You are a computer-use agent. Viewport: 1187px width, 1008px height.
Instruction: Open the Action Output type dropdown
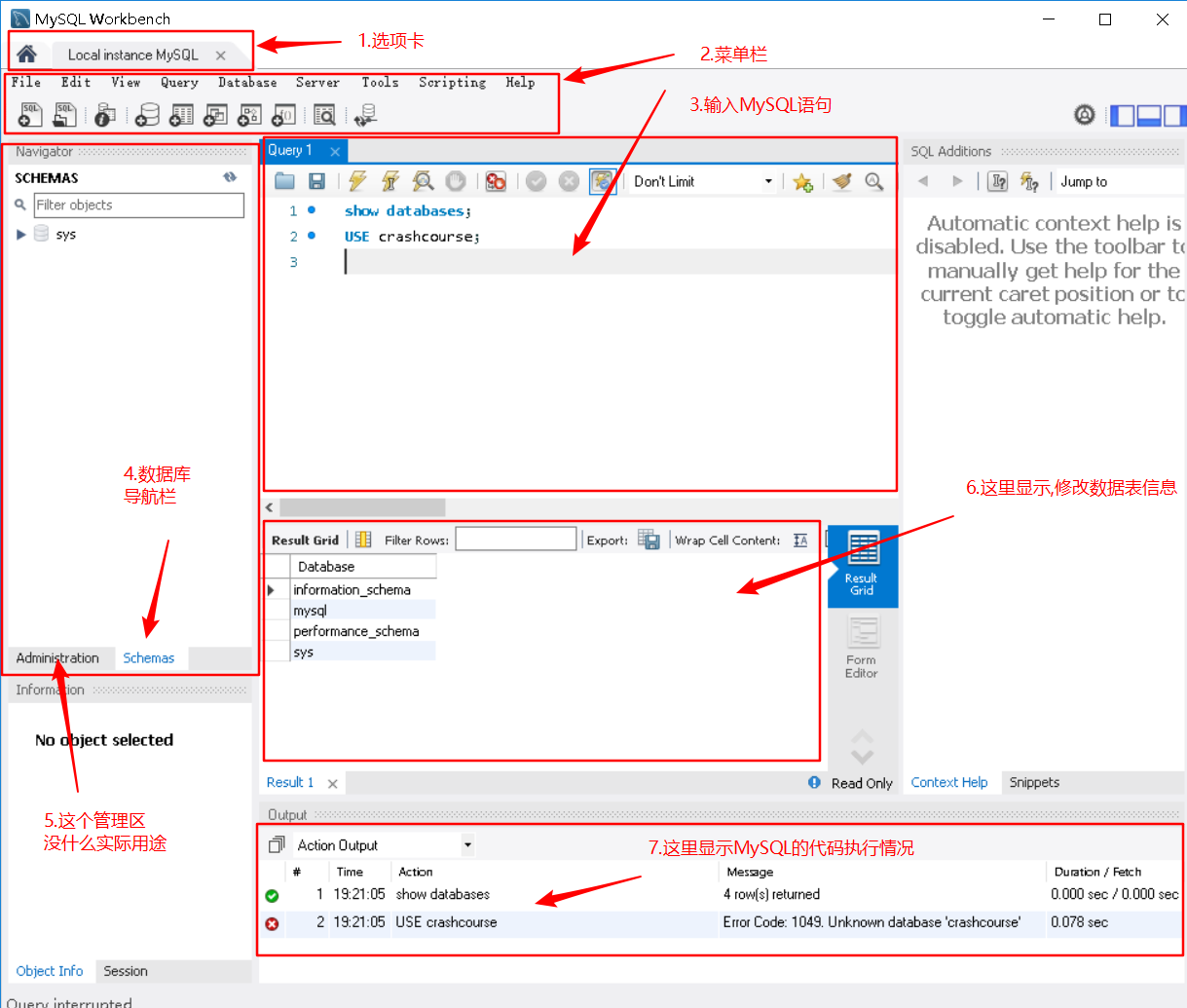point(384,845)
